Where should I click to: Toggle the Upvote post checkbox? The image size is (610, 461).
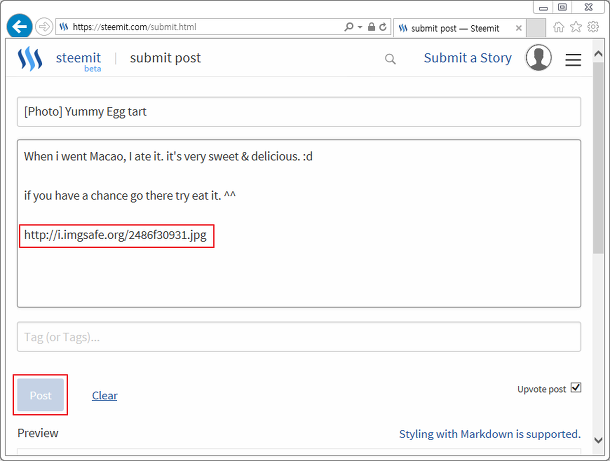(575, 388)
